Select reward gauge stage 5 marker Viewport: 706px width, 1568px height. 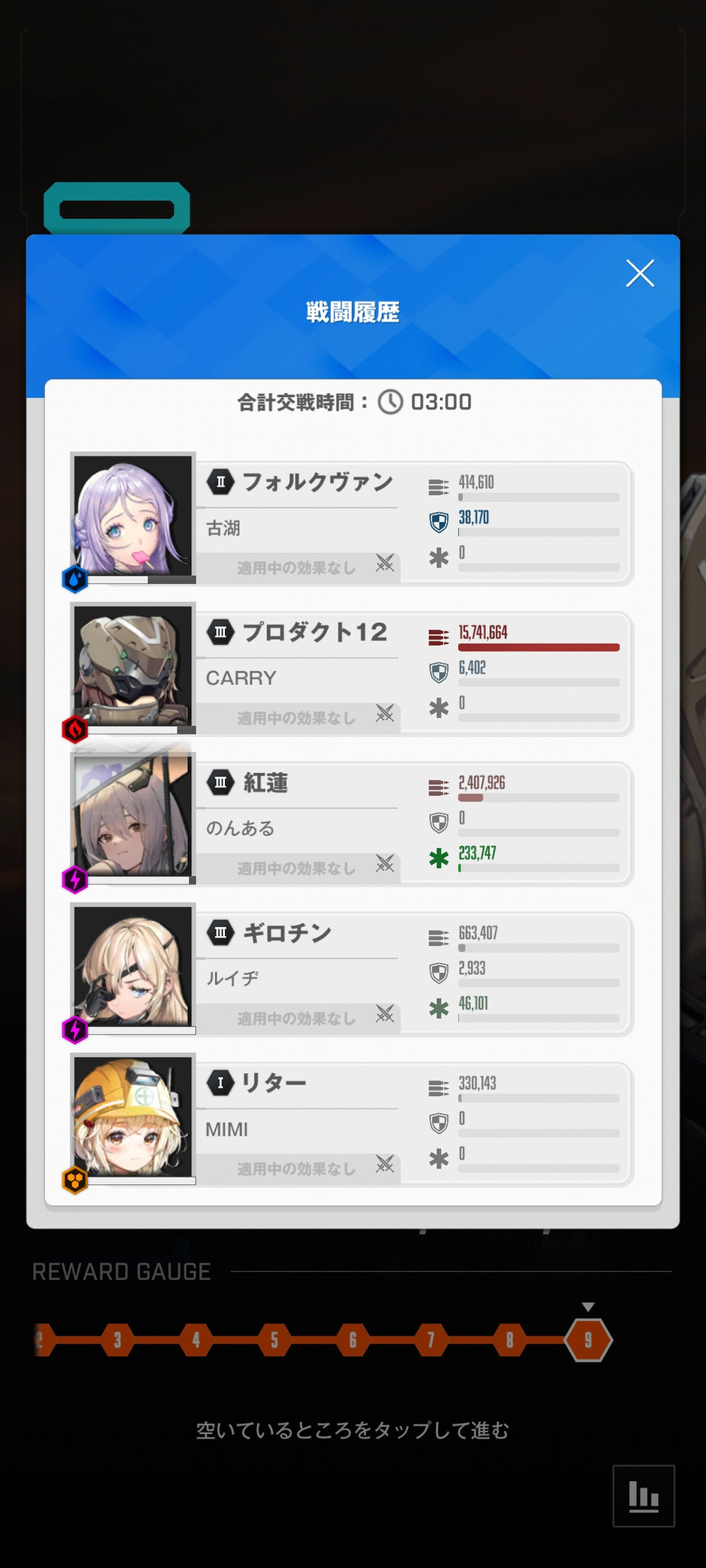pyautogui.click(x=274, y=1340)
